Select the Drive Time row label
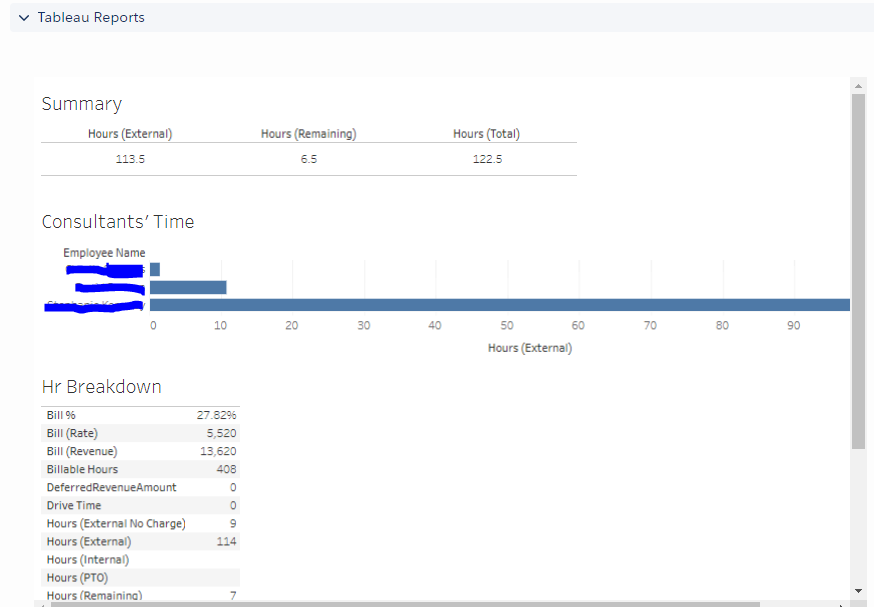 [74, 506]
